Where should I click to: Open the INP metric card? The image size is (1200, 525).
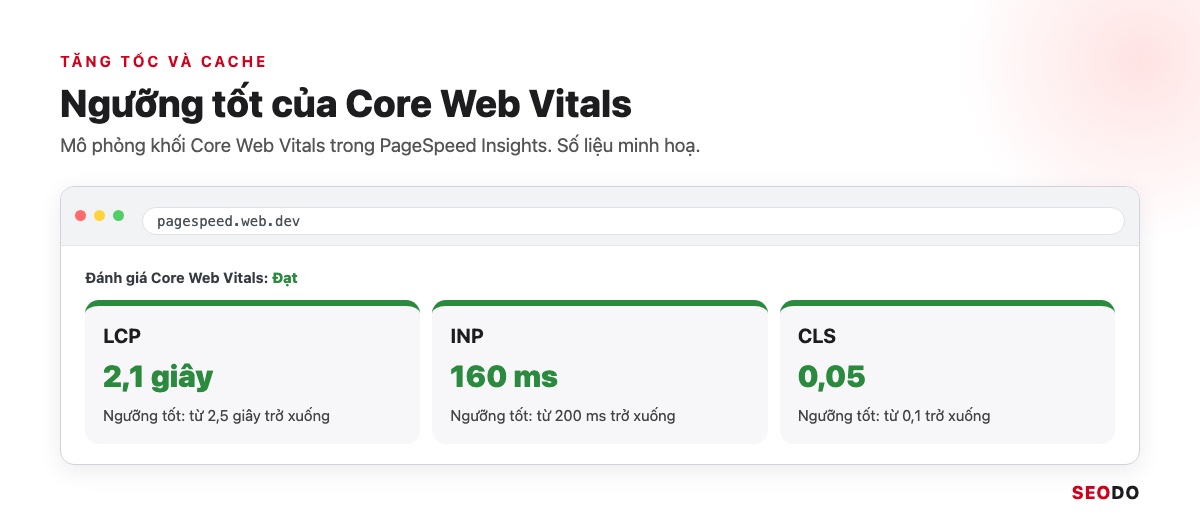pyautogui.click(x=600, y=372)
